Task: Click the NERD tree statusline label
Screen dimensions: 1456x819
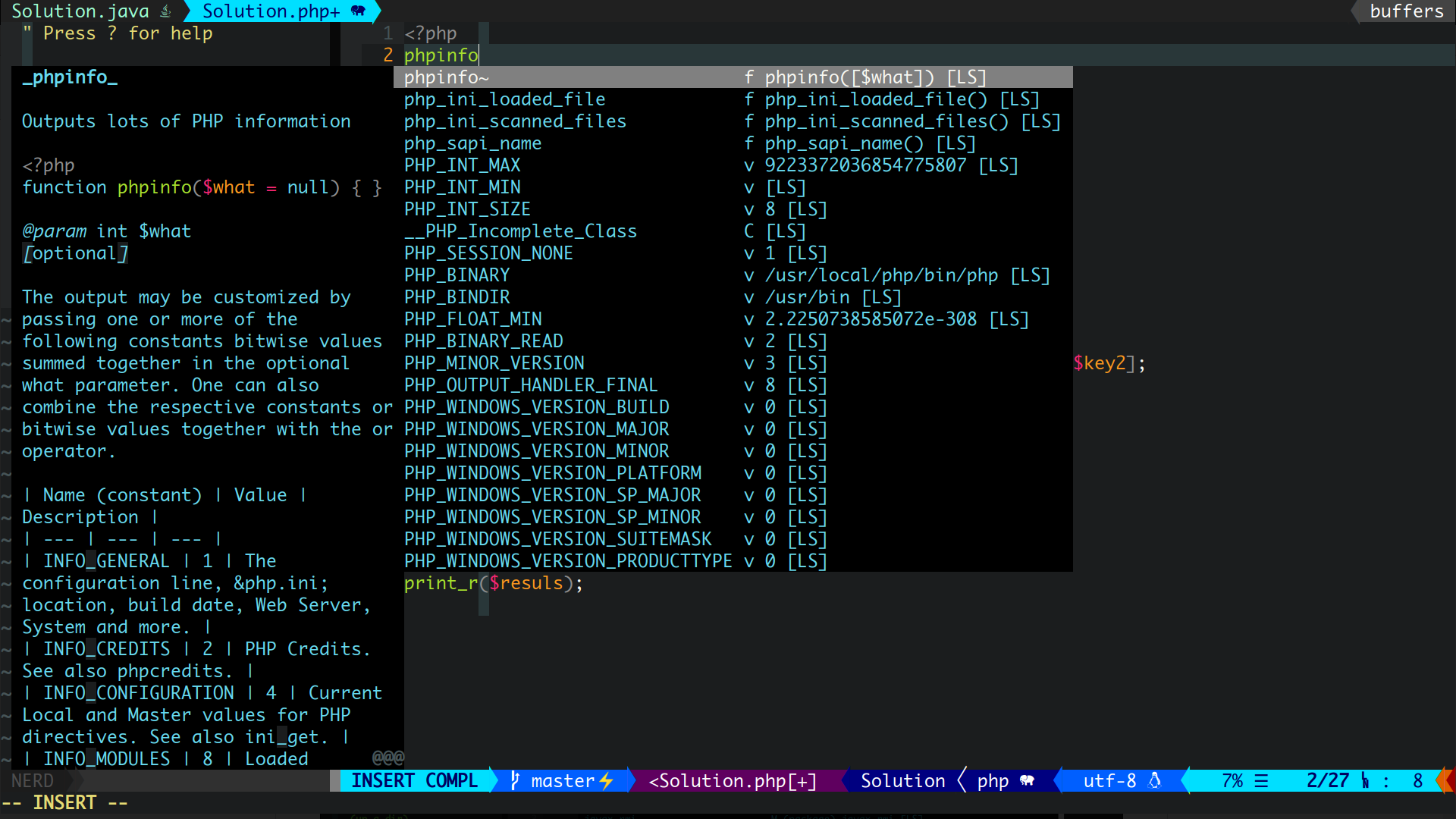Action: (x=33, y=780)
